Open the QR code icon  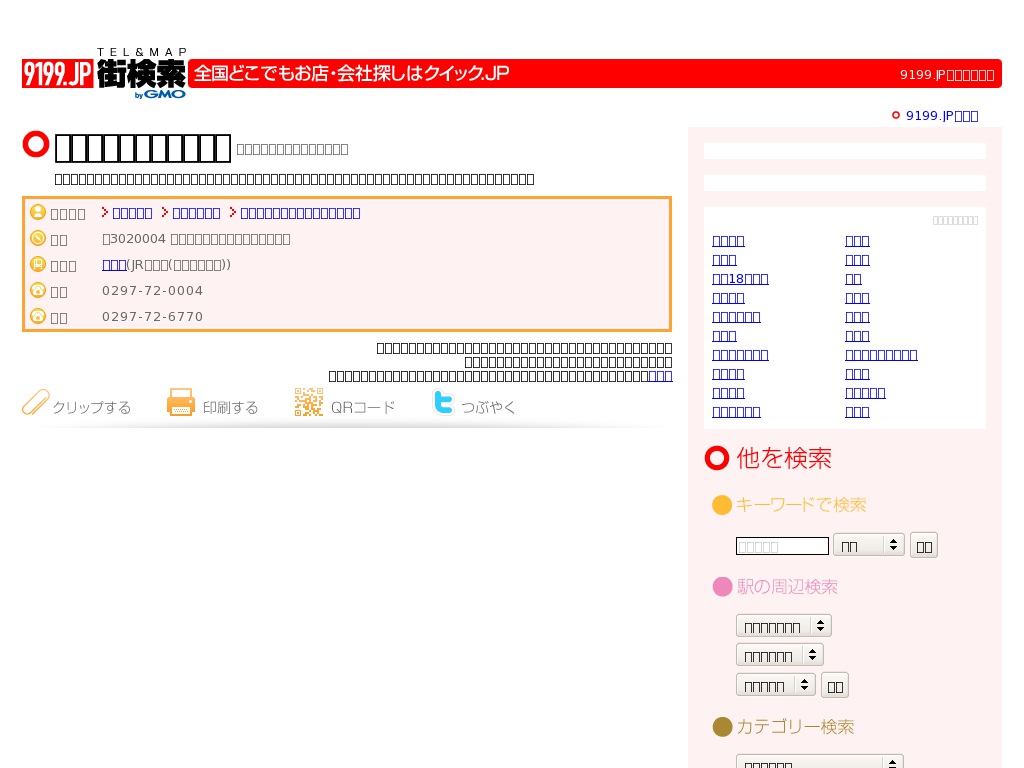coord(309,402)
